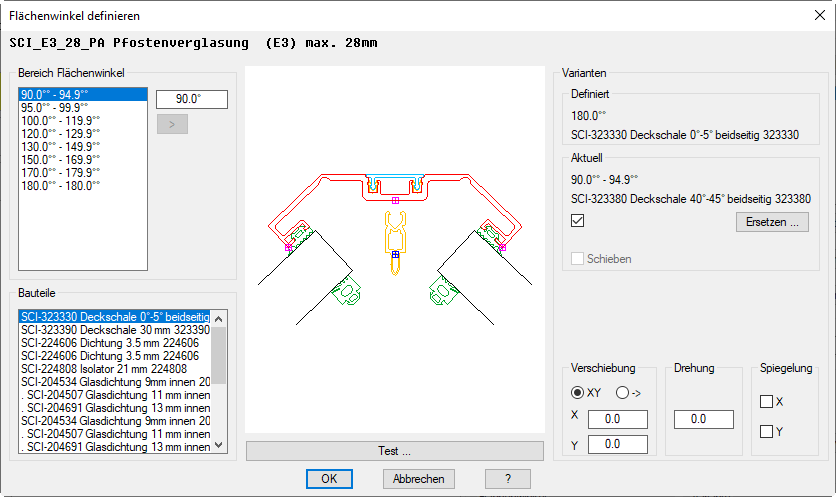Toggle the checked box under Aktuell
The width and height of the screenshot is (836, 497).
coord(577,221)
